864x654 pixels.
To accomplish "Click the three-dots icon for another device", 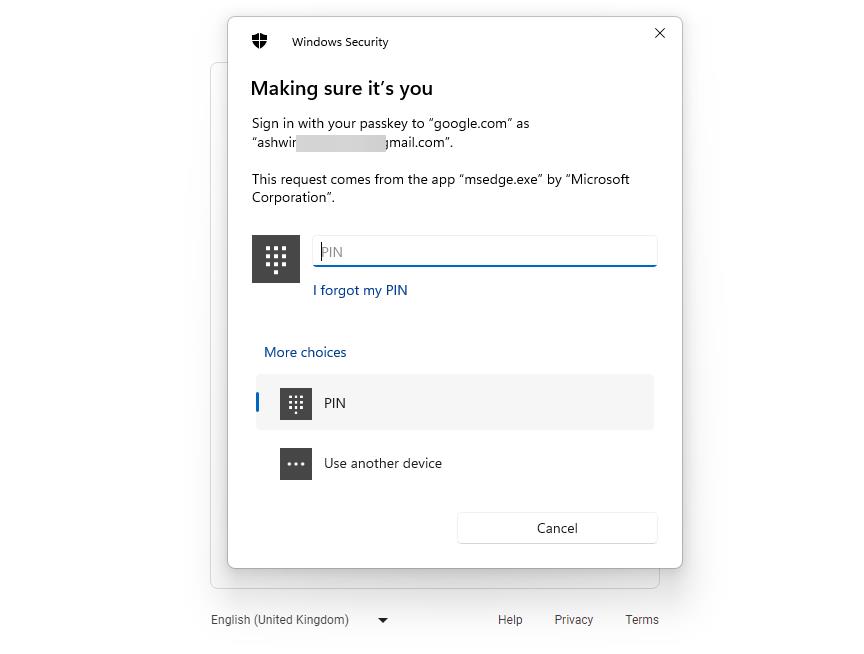I will click(296, 464).
